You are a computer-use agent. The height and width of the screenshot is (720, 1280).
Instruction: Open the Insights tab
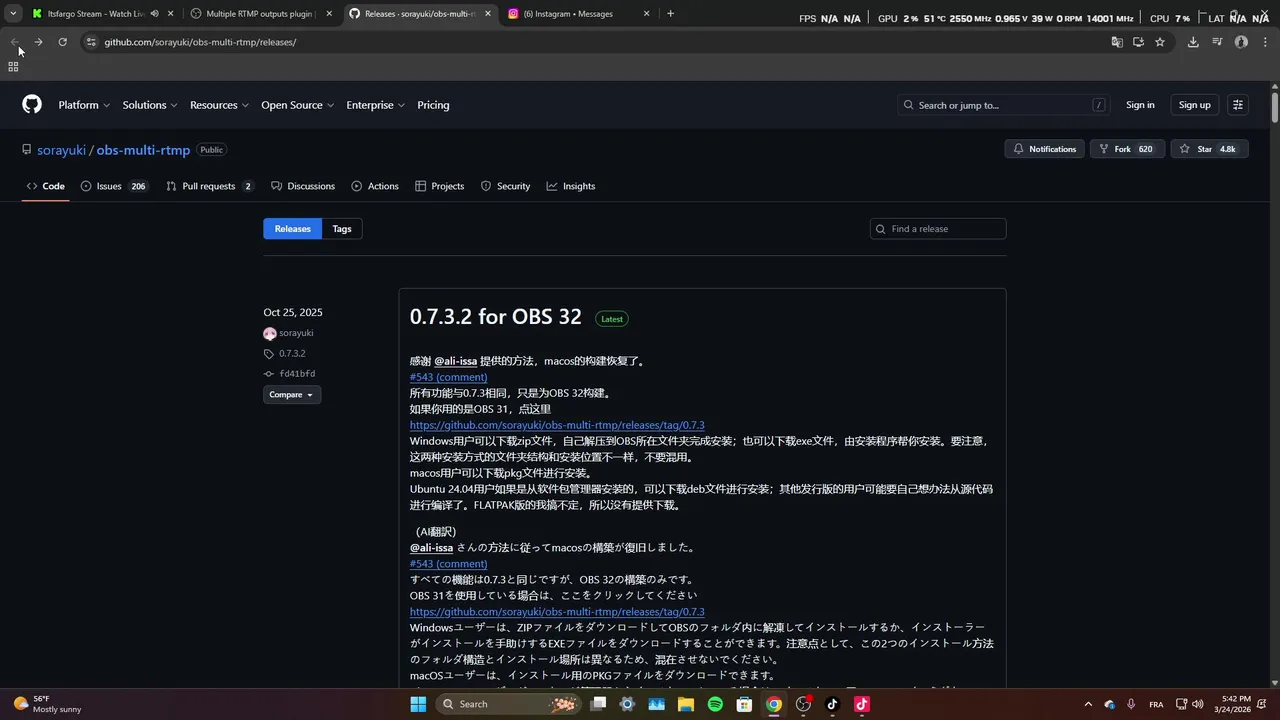(x=571, y=186)
